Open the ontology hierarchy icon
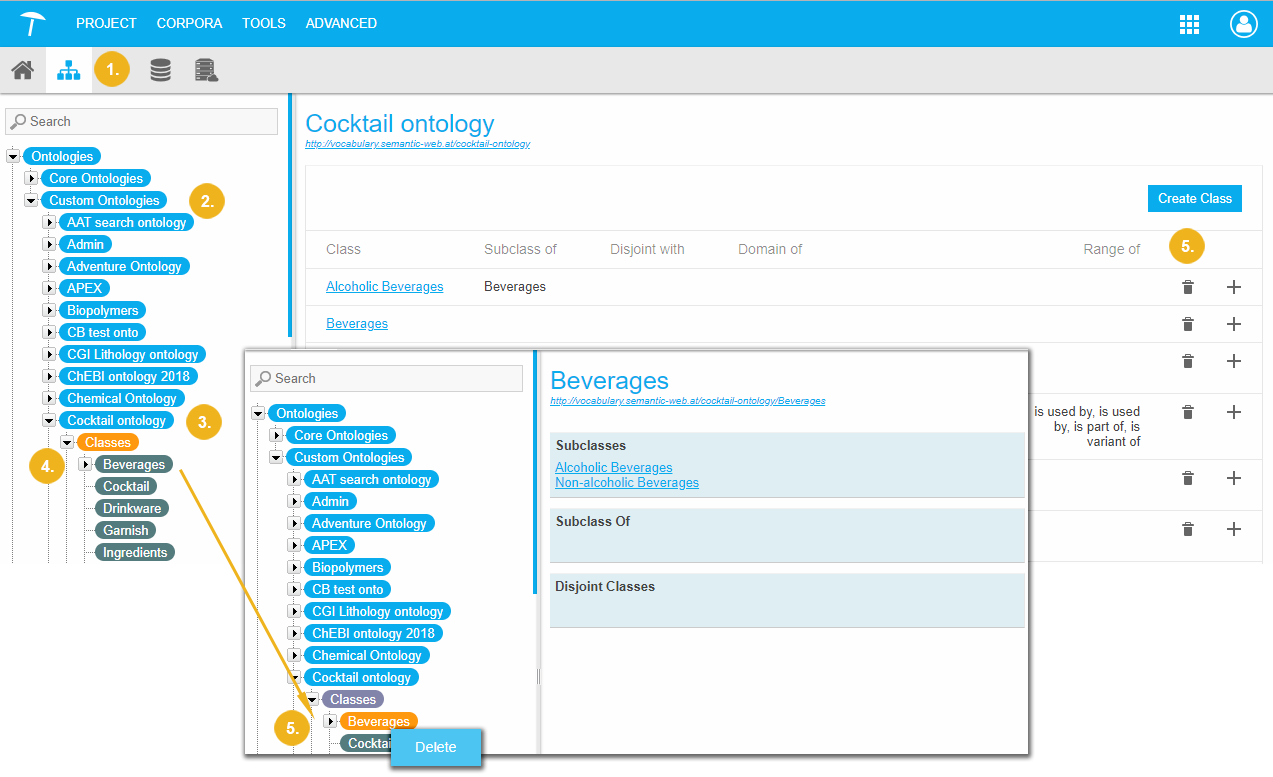1273x777 pixels. [x=69, y=70]
